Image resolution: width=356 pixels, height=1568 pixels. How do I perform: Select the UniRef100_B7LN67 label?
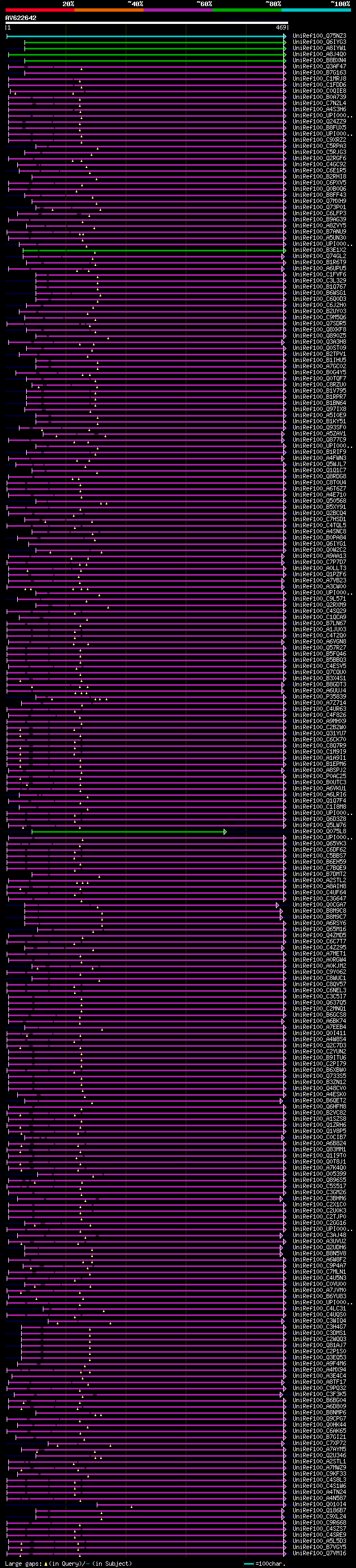click(319, 624)
